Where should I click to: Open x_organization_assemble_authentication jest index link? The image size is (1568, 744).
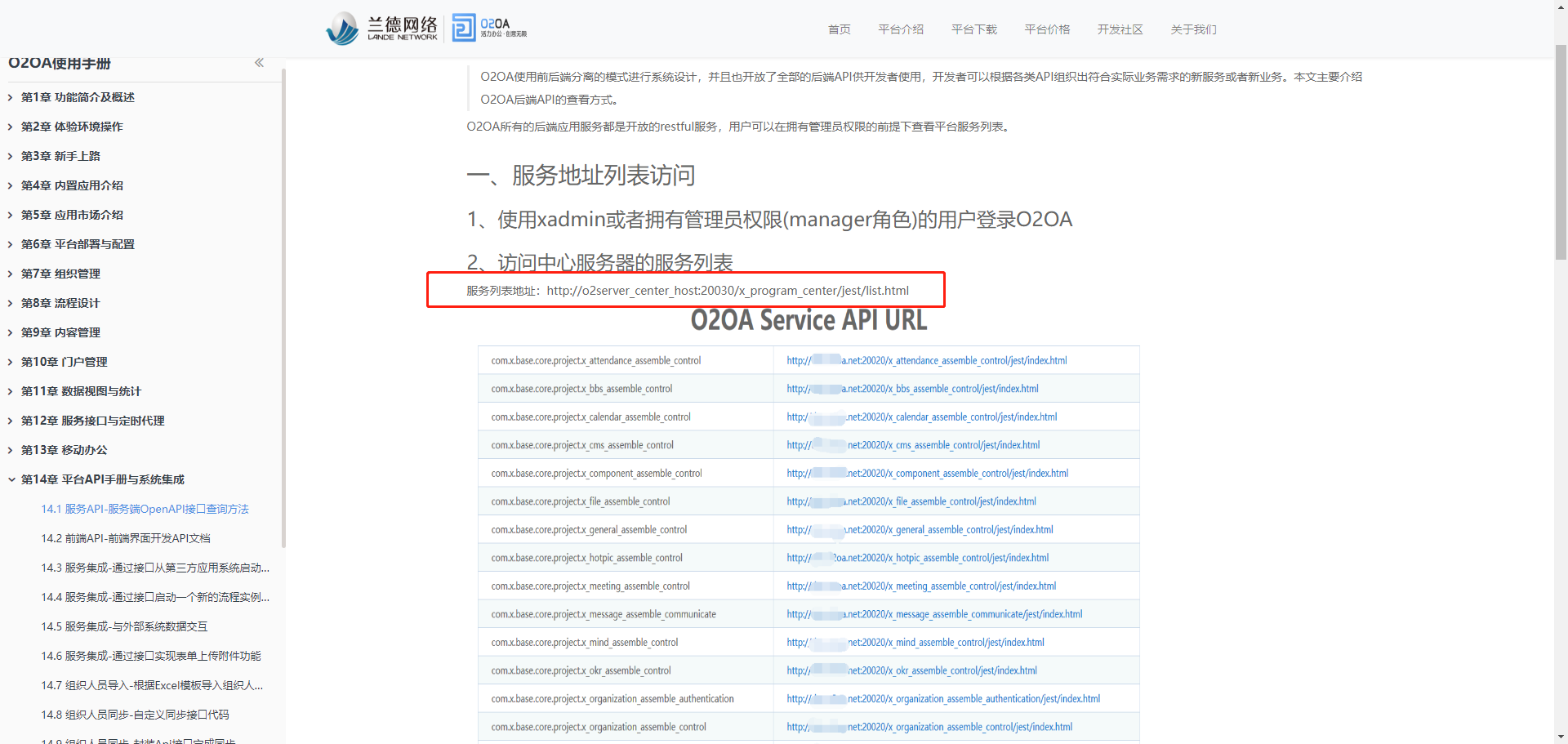[943, 698]
